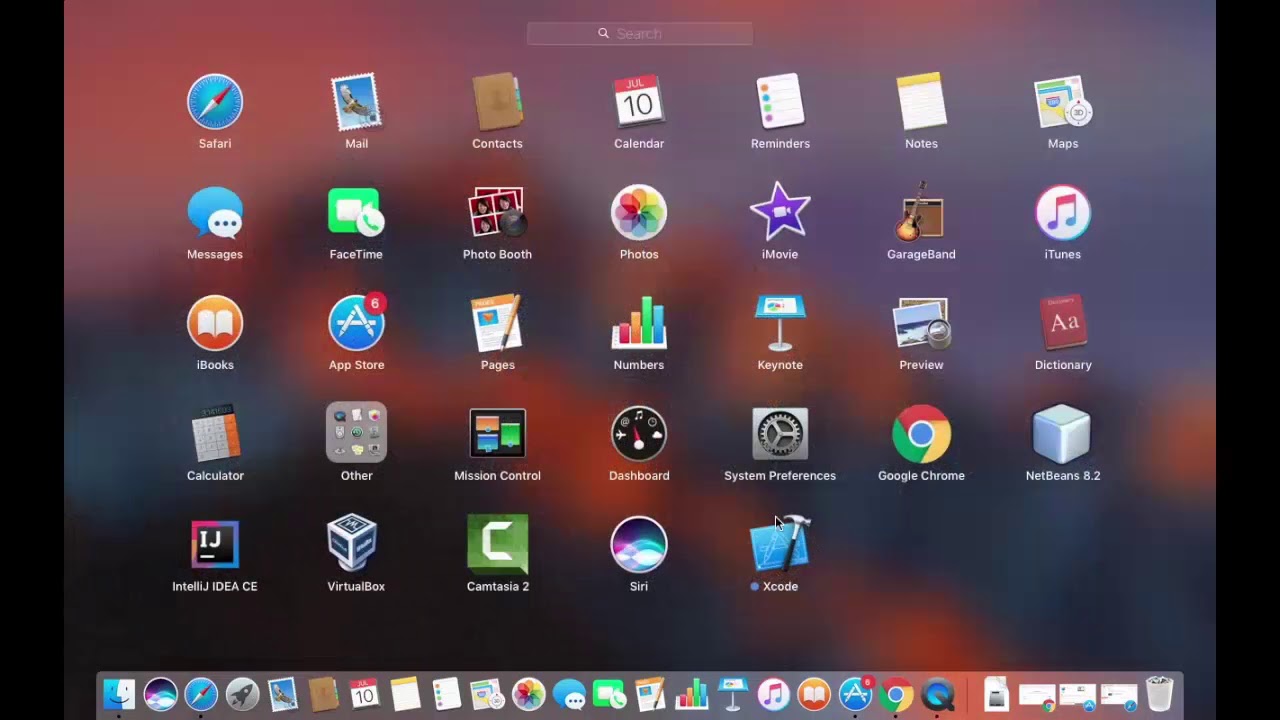Open the Photo Booth app
This screenshot has height=720, width=1280.
(x=497, y=213)
